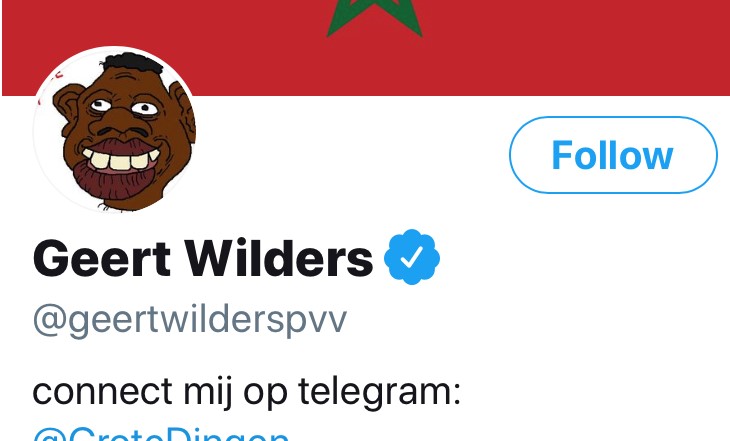View the profile picture in full size

[x=114, y=130]
